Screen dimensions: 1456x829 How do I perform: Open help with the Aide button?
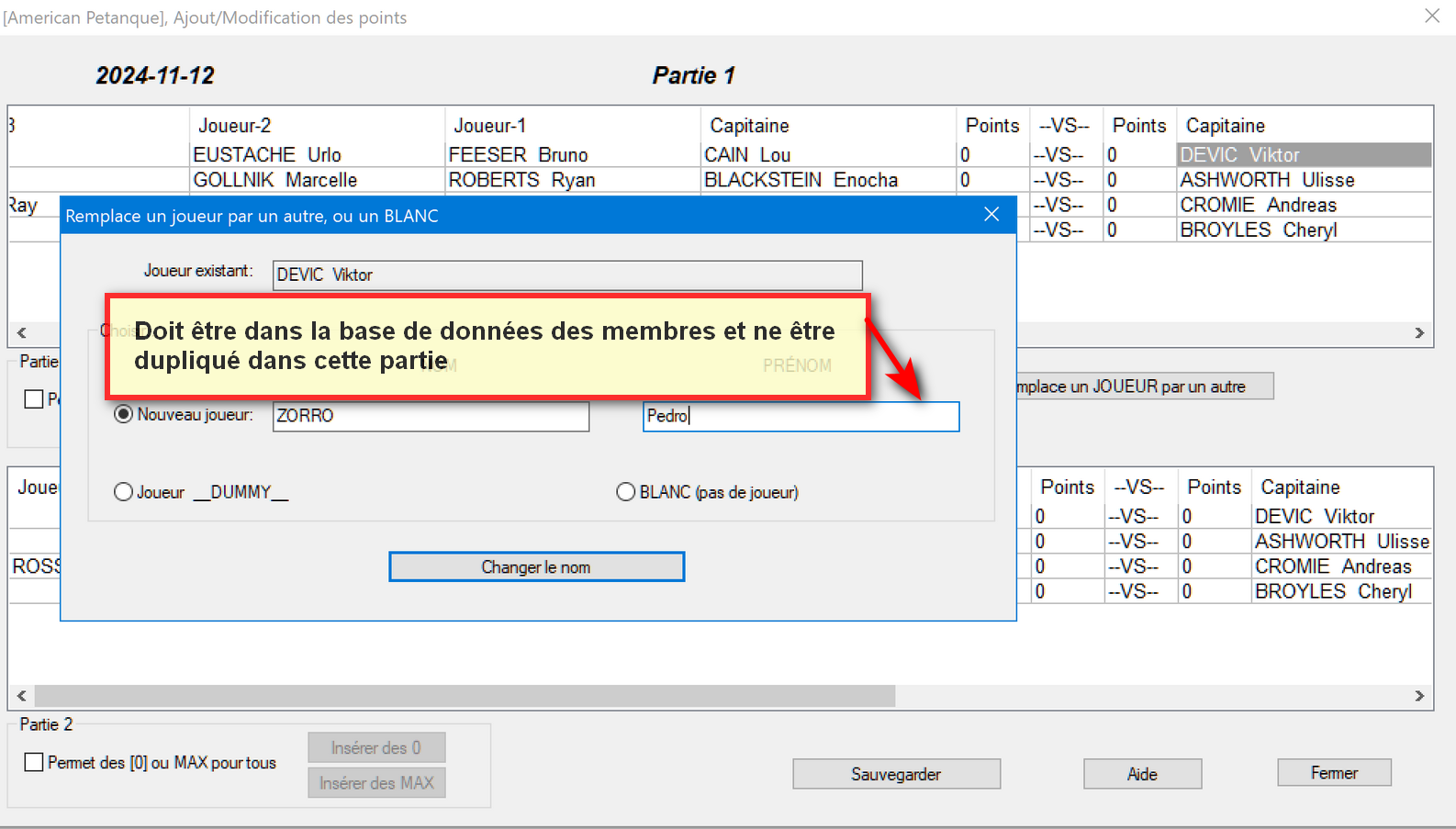1142,774
